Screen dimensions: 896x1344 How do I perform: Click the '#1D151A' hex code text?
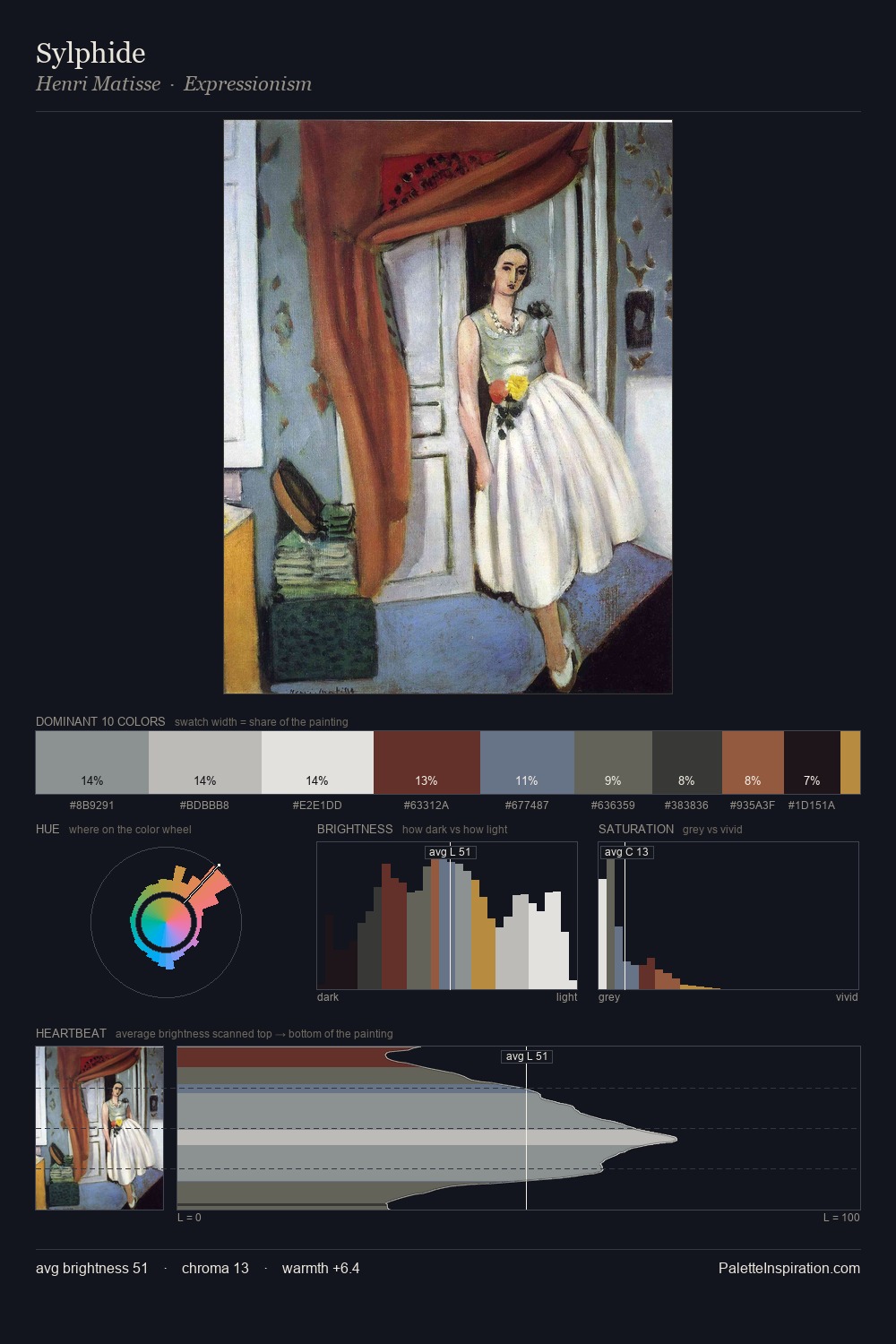click(812, 806)
